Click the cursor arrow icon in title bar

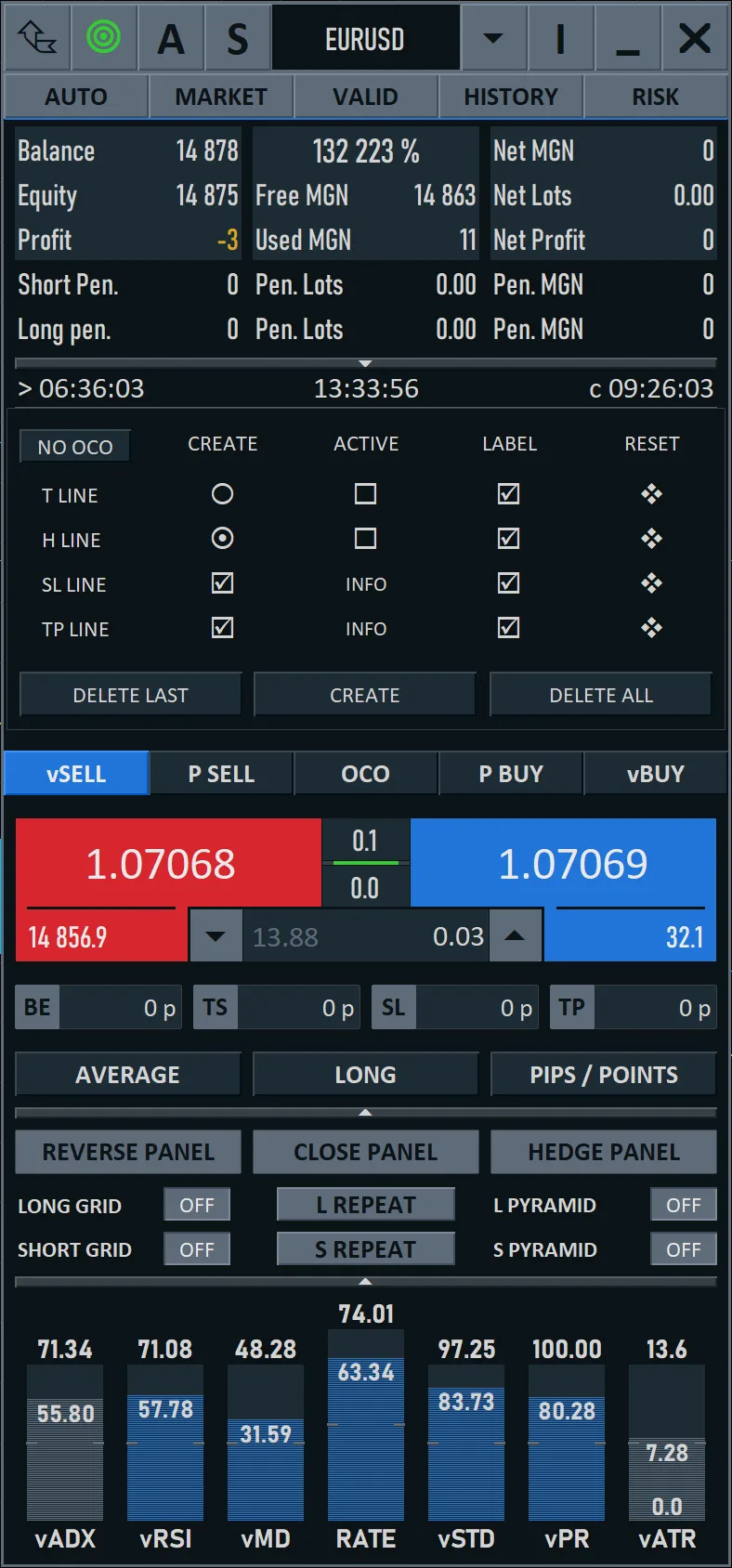click(37, 38)
